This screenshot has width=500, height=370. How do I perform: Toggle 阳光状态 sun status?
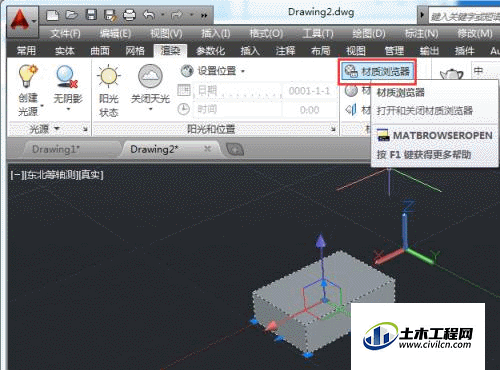click(x=109, y=91)
